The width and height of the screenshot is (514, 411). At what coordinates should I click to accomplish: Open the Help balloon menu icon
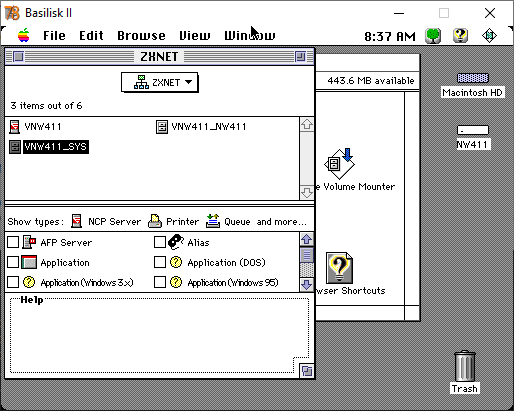click(x=460, y=35)
